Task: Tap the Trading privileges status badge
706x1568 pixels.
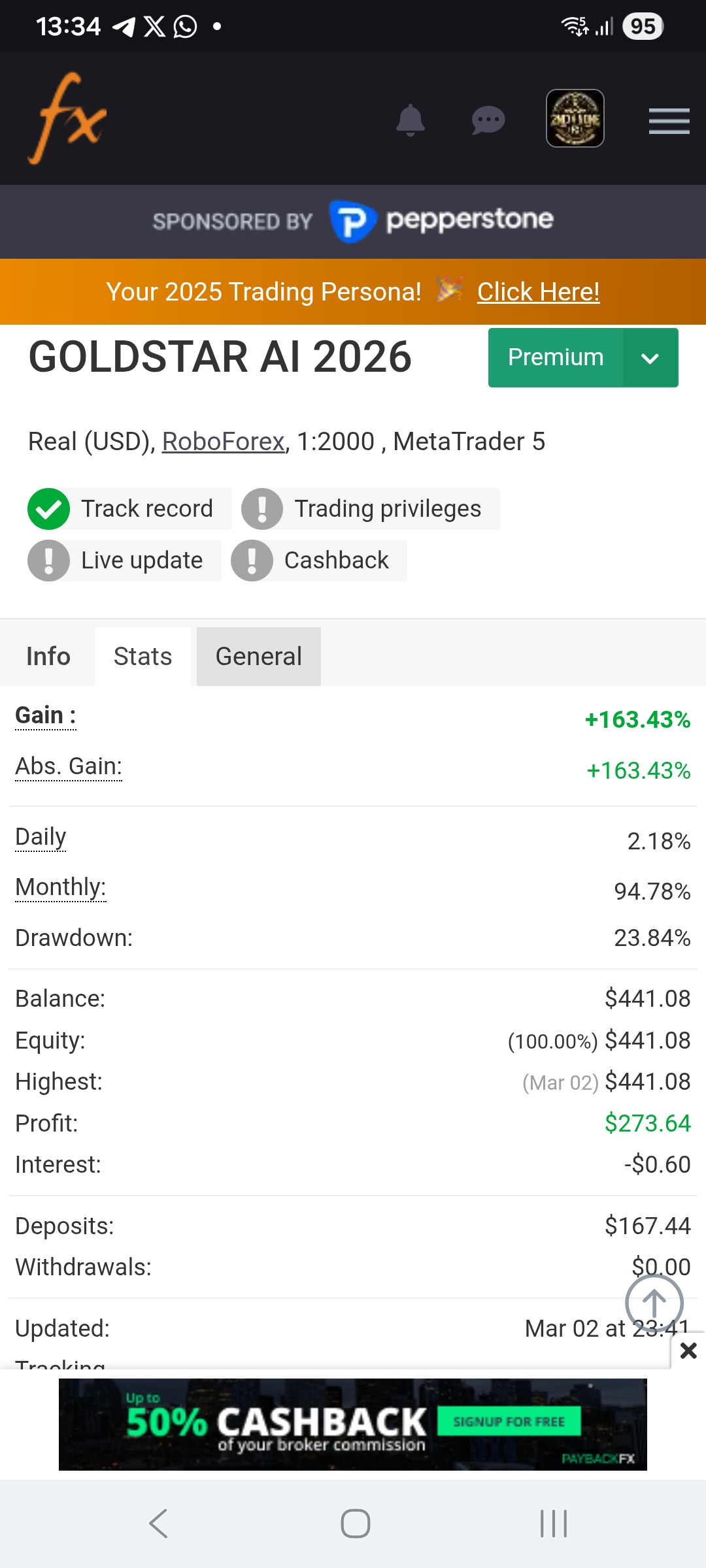Action: point(371,509)
